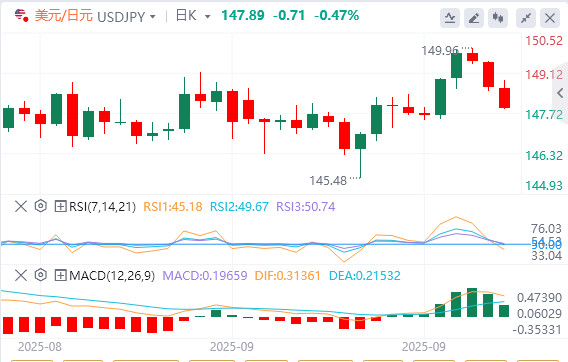
Task: Remove the RSI indicator with its X icon
Action: (x=21, y=207)
